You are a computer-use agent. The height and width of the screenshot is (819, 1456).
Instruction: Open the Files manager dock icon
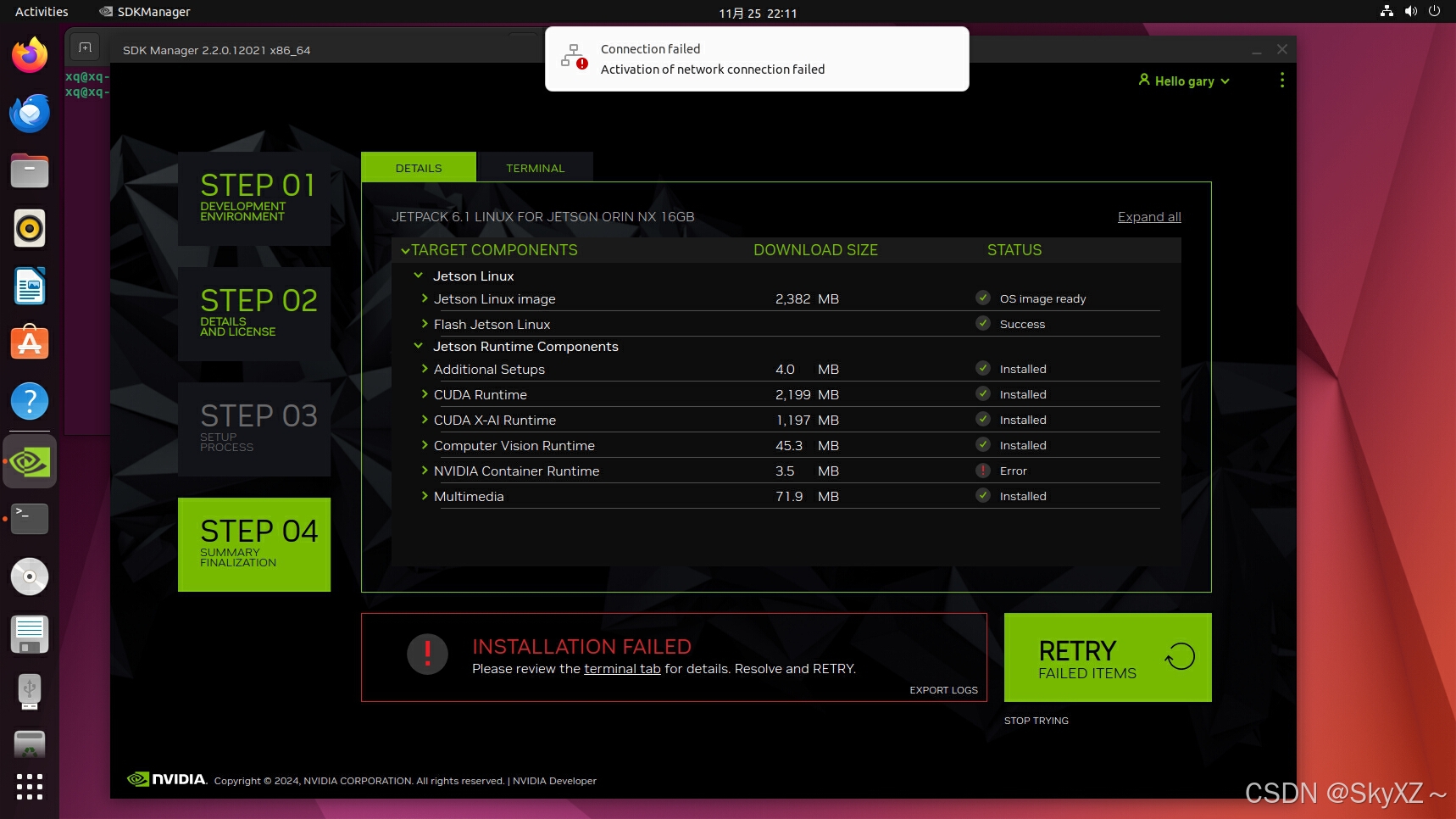coord(30,170)
